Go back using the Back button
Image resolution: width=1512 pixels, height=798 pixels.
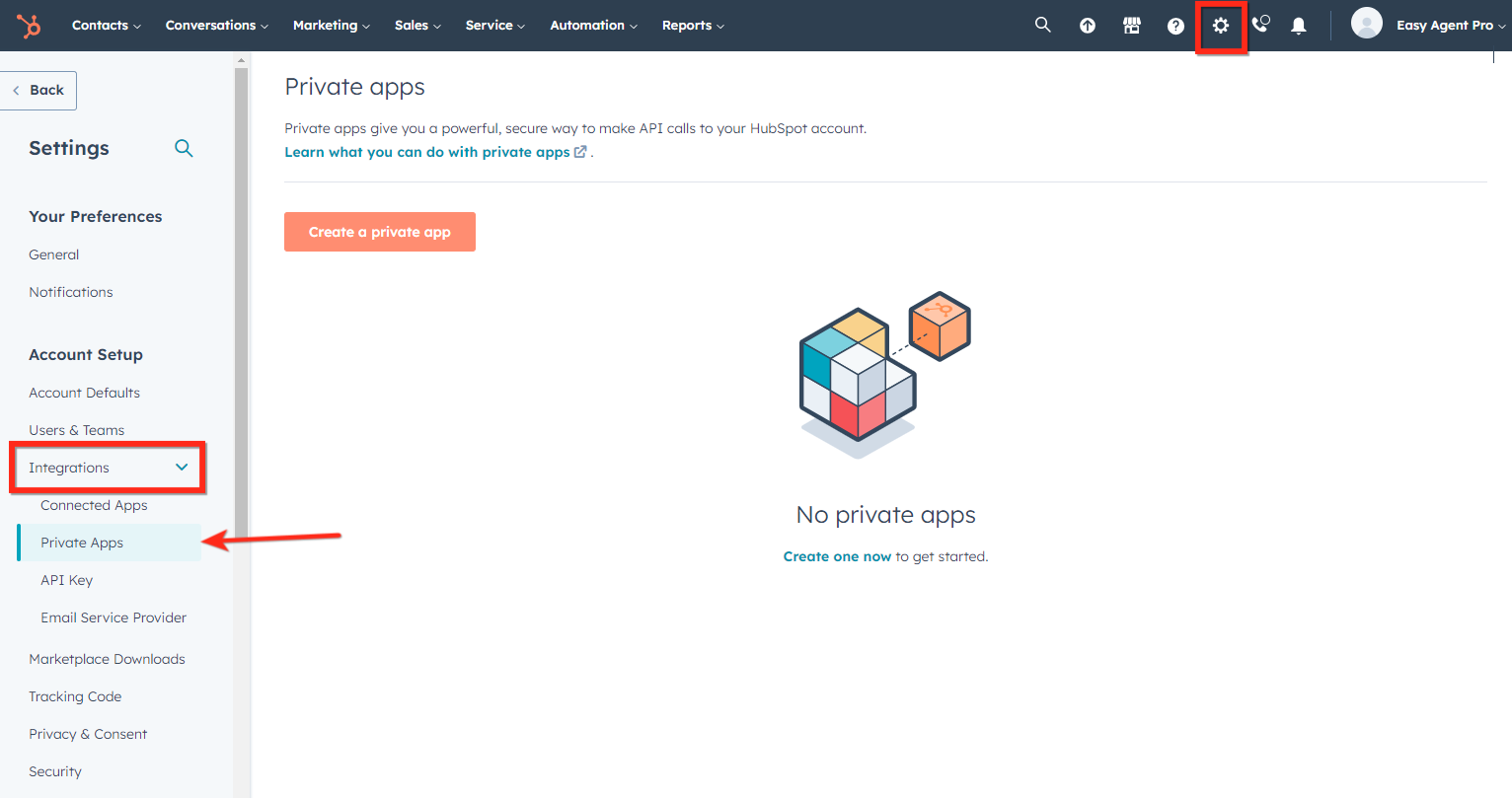click(x=38, y=90)
